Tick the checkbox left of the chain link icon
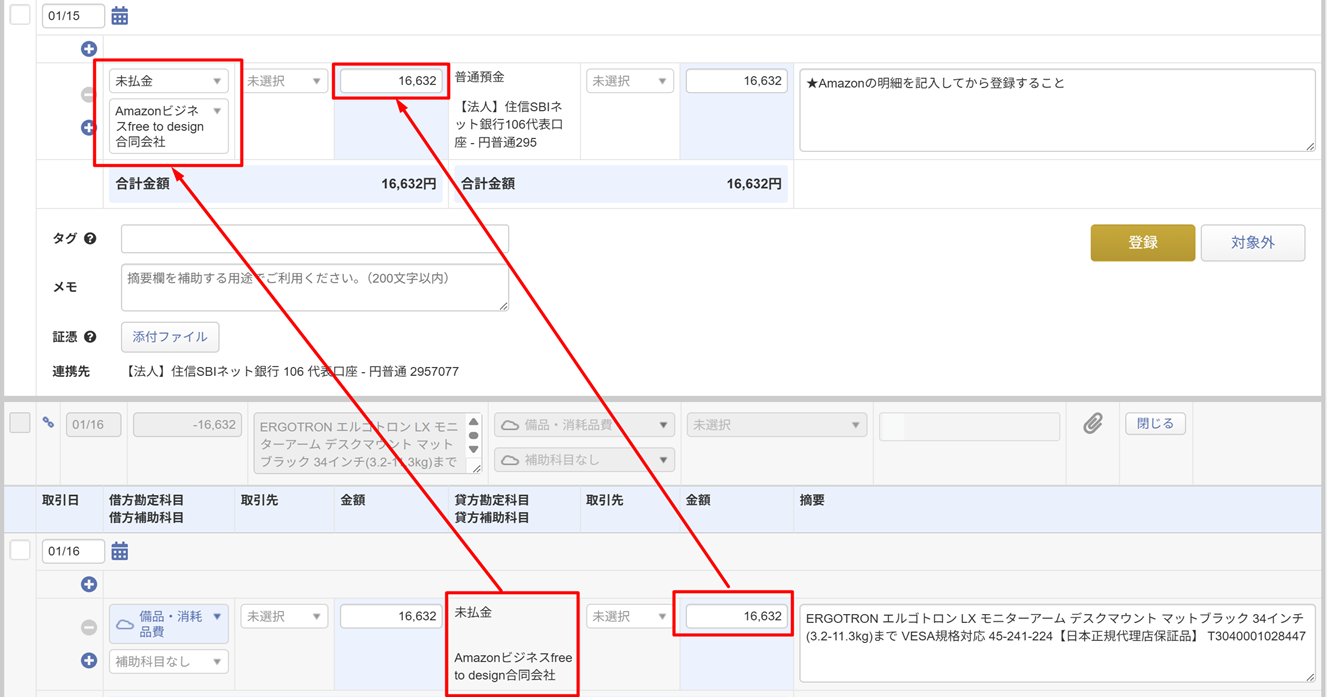1327x697 pixels. pyautogui.click(x=20, y=423)
